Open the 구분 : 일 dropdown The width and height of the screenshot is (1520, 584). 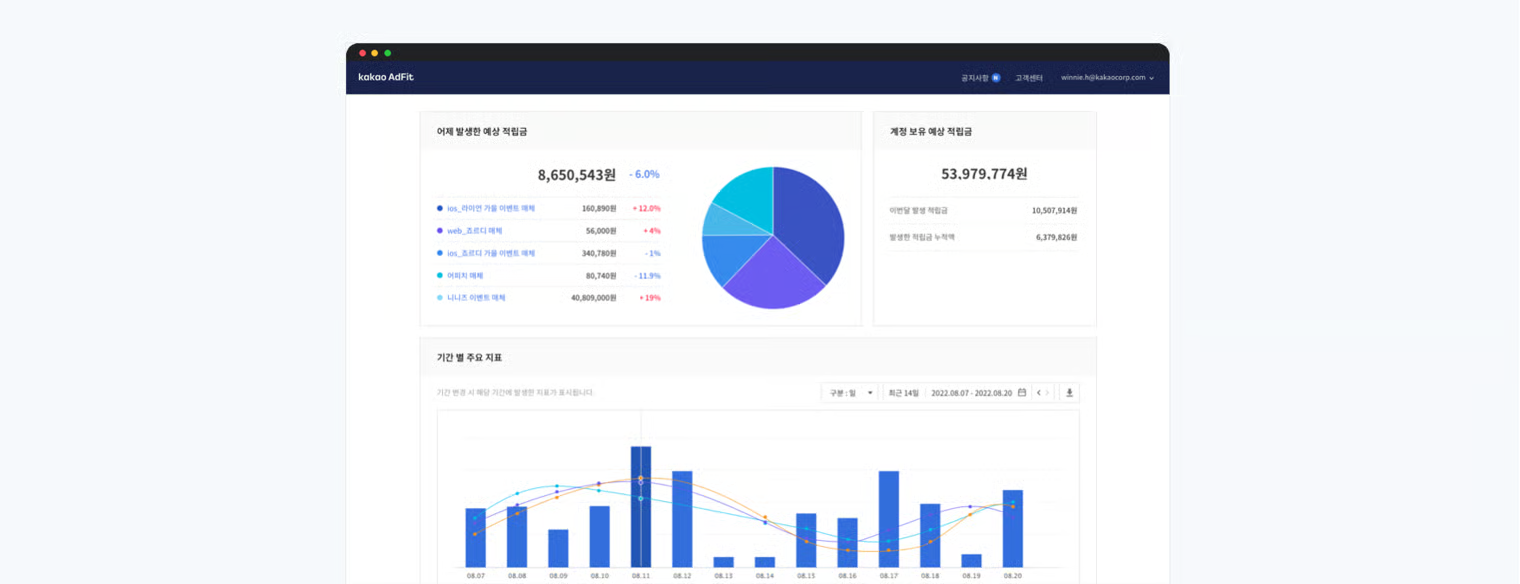point(850,393)
